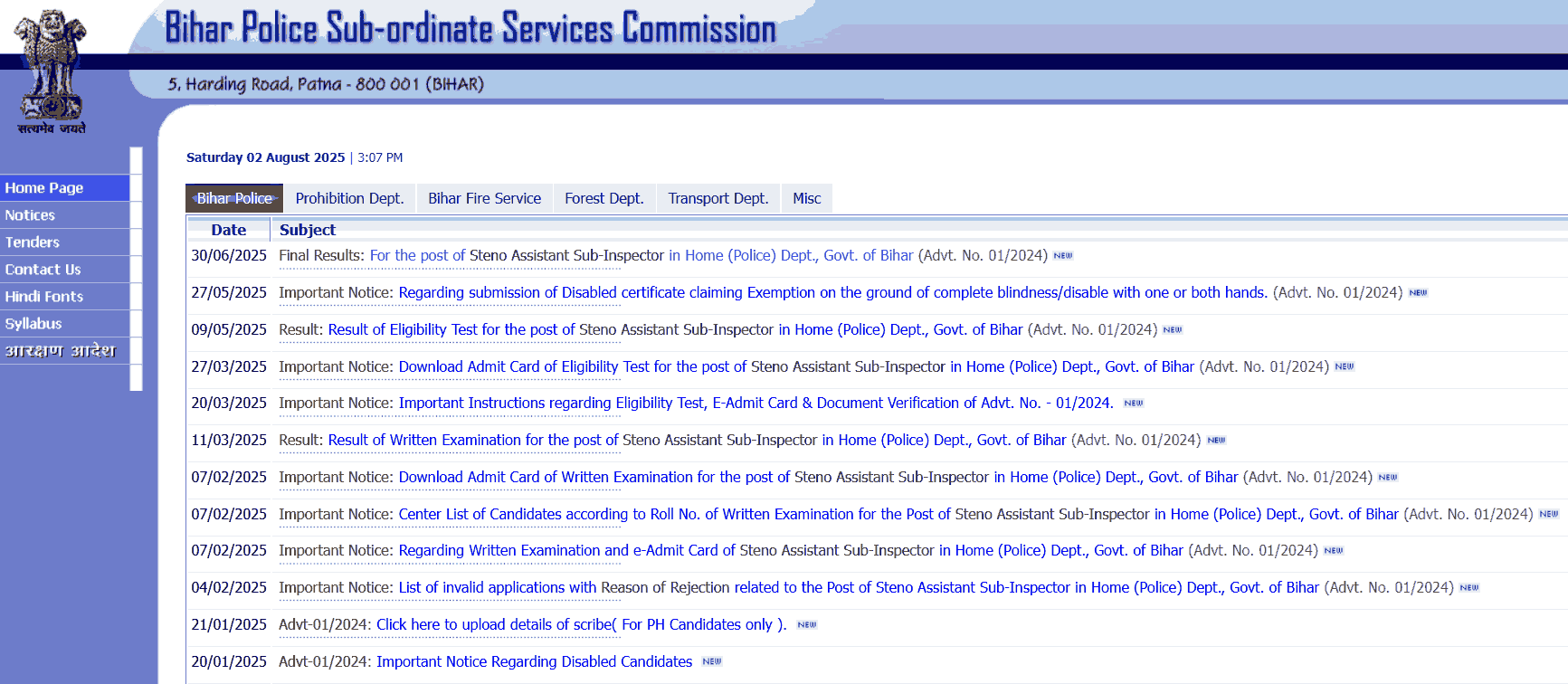
Task: Open the Home Page sidebar item
Action: [44, 188]
